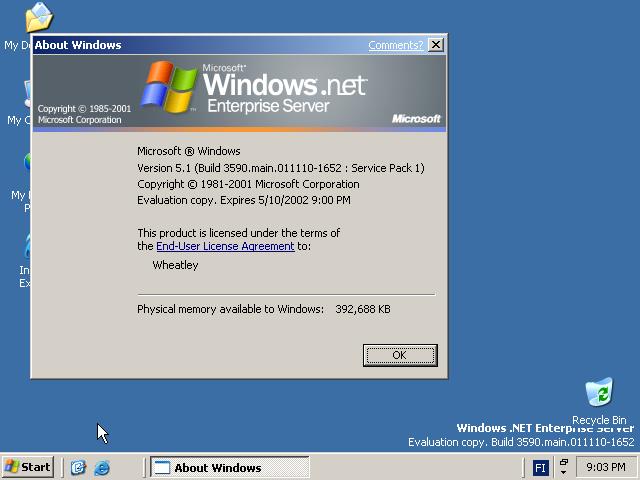The height and width of the screenshot is (480, 640).
Task: Select the Recycle Bin desktop icon
Action: point(599,402)
